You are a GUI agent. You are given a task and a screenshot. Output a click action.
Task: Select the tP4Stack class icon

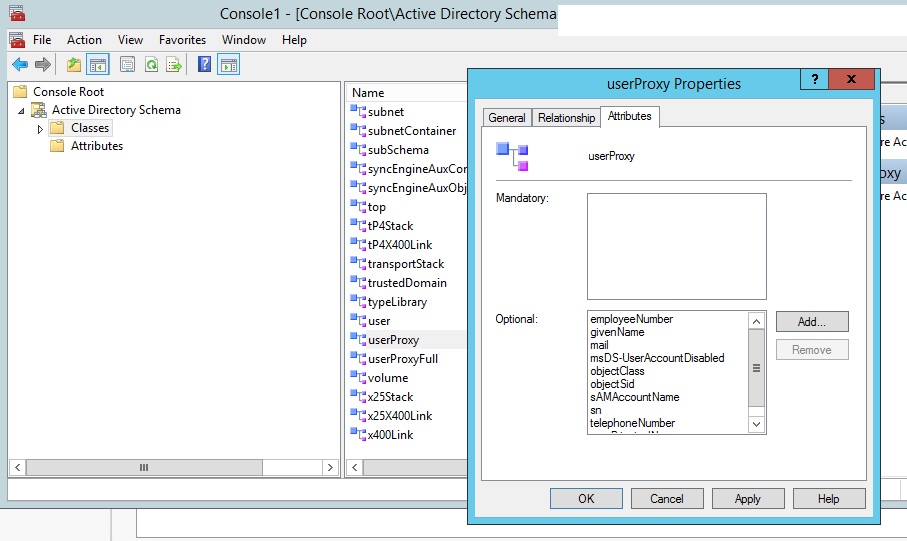[x=358, y=225]
